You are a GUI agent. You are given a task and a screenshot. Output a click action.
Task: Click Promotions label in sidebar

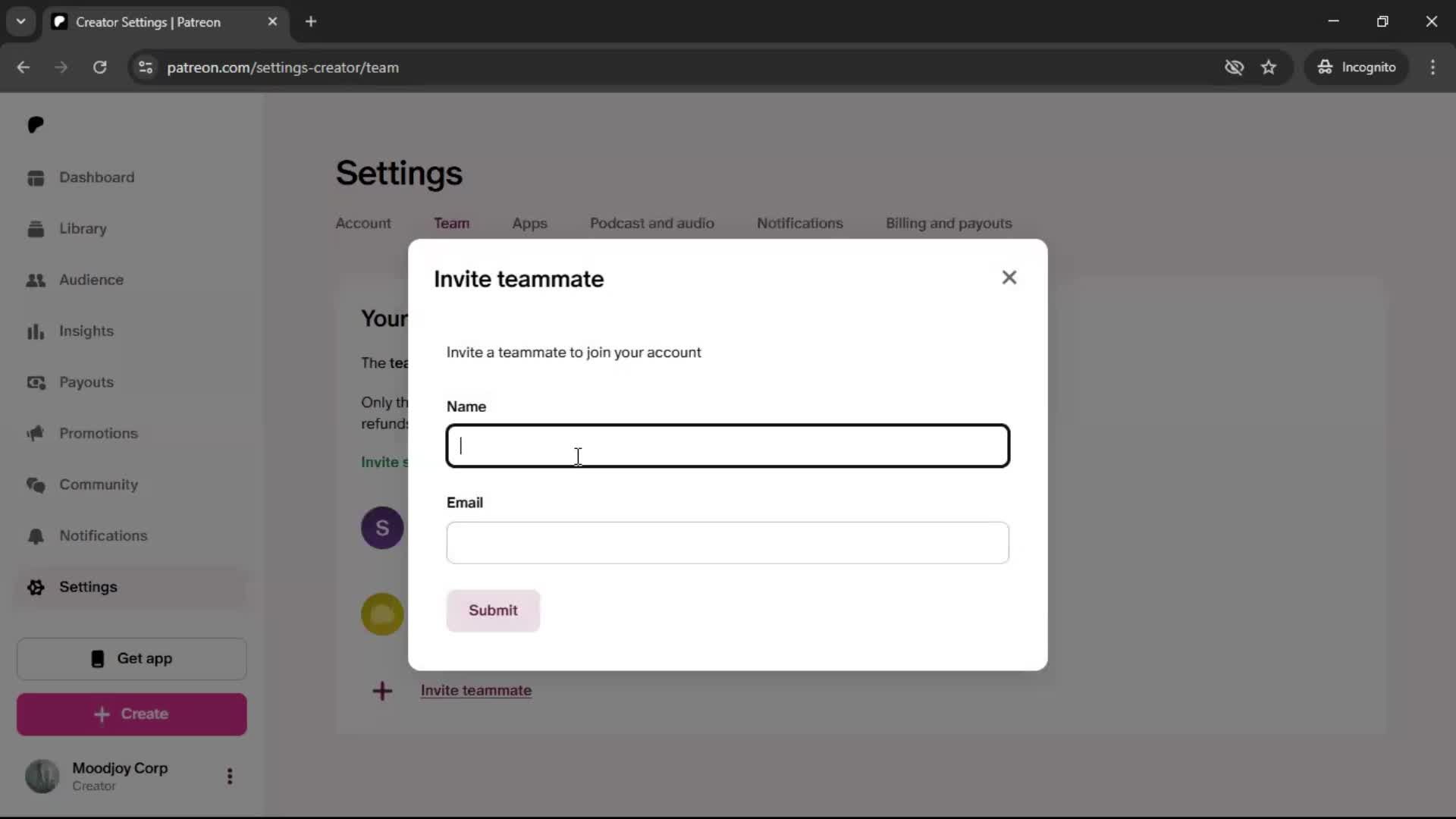coord(99,434)
